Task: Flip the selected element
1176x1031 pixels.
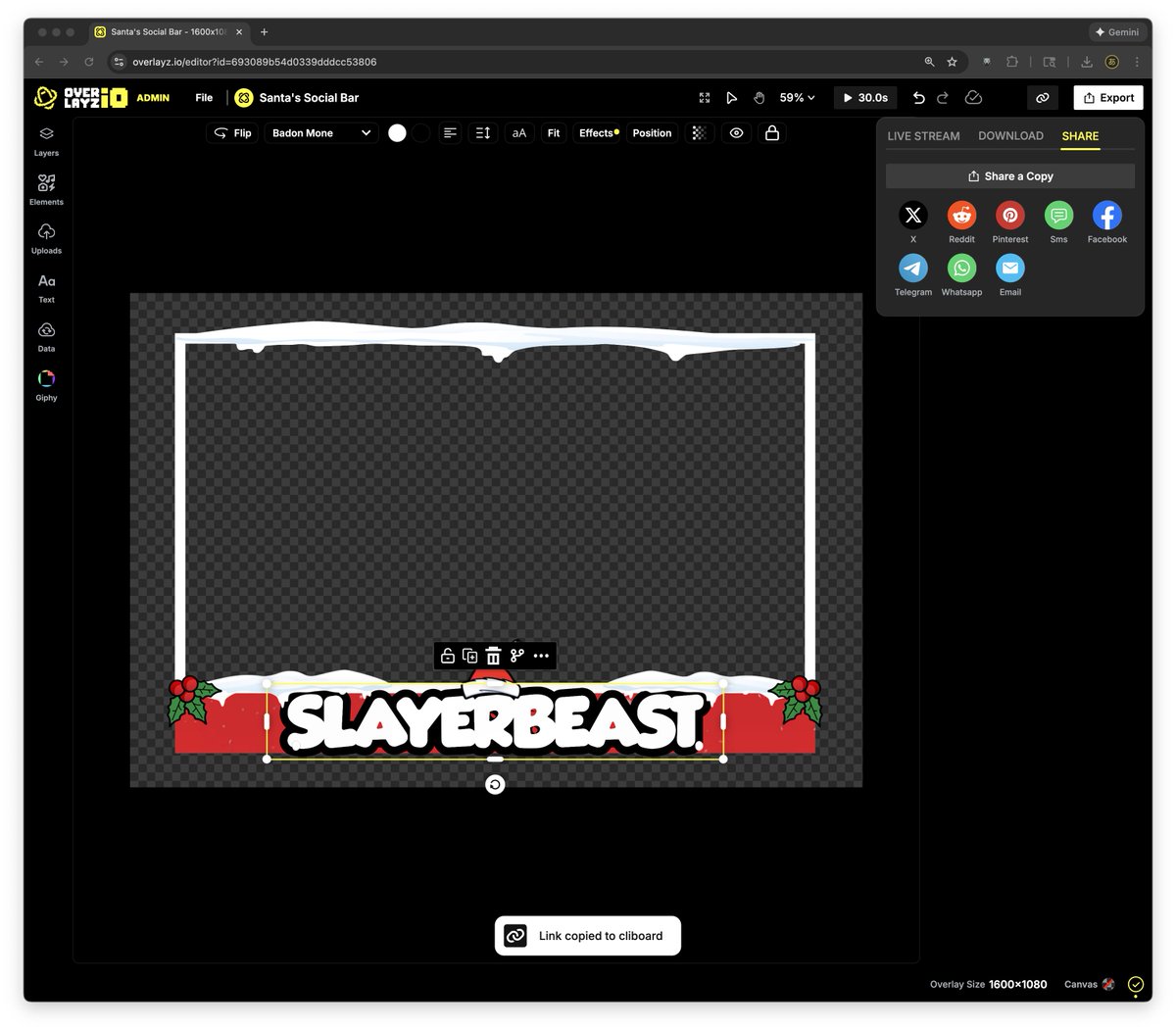Action: (x=232, y=133)
